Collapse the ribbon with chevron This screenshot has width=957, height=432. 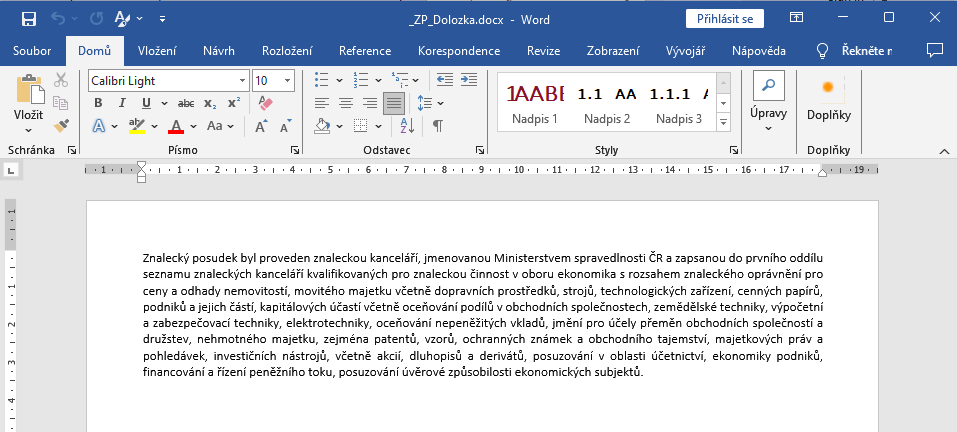[944, 151]
